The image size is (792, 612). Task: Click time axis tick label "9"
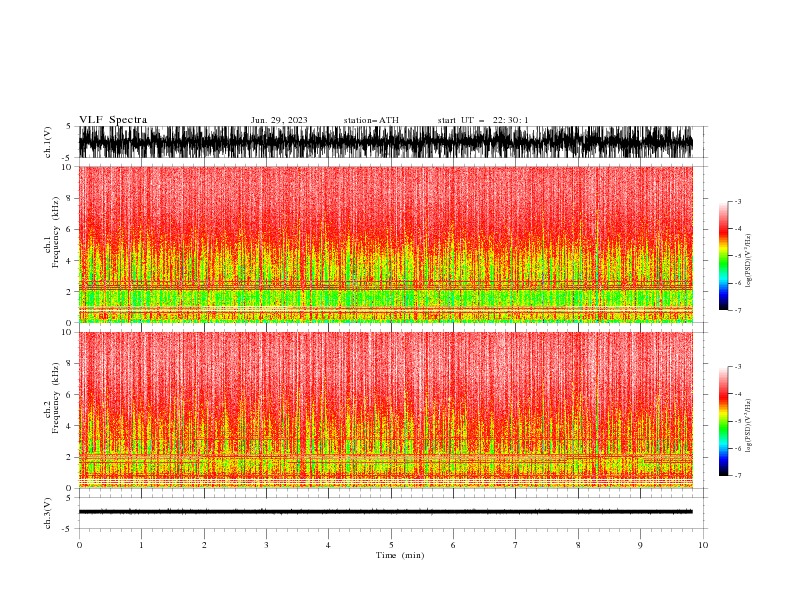640,545
